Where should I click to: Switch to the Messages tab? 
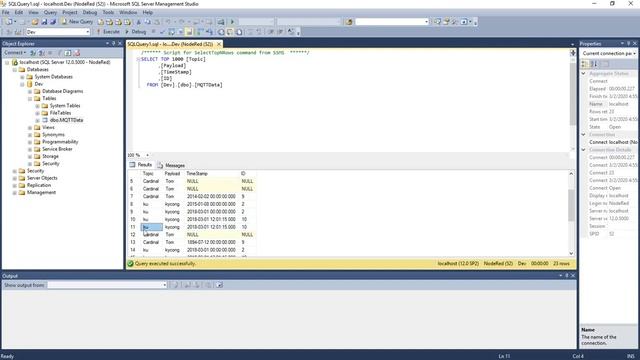tap(171, 165)
